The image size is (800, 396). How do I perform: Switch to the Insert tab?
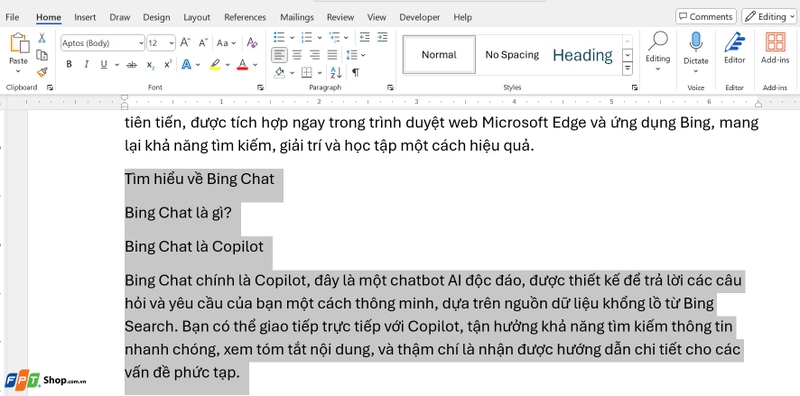(85, 17)
